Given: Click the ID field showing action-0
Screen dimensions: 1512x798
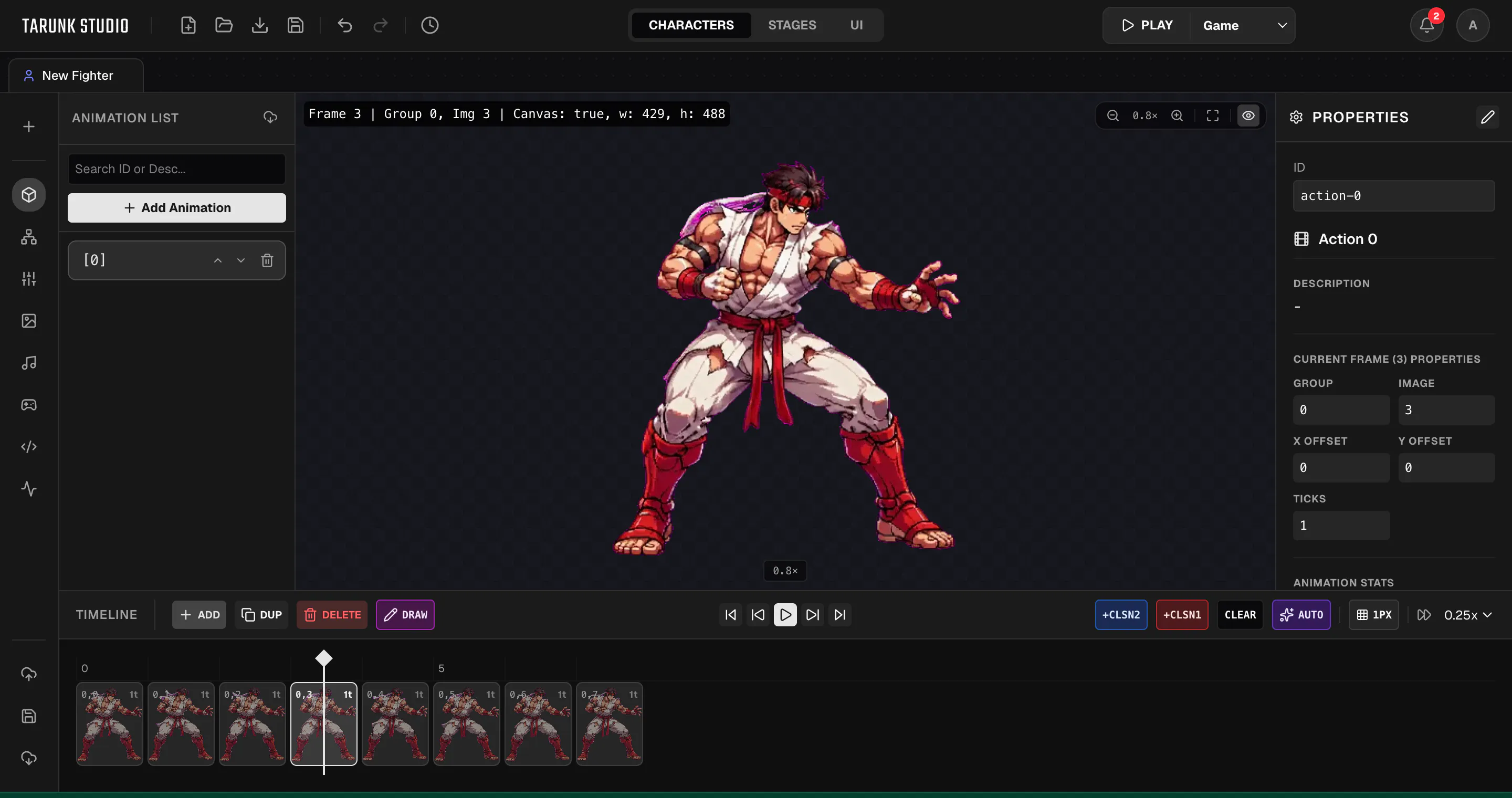Looking at the screenshot, I should 1393,196.
